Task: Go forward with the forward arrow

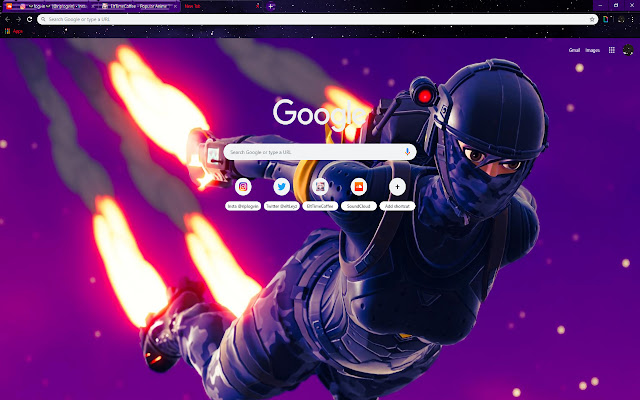Action: (x=18, y=19)
